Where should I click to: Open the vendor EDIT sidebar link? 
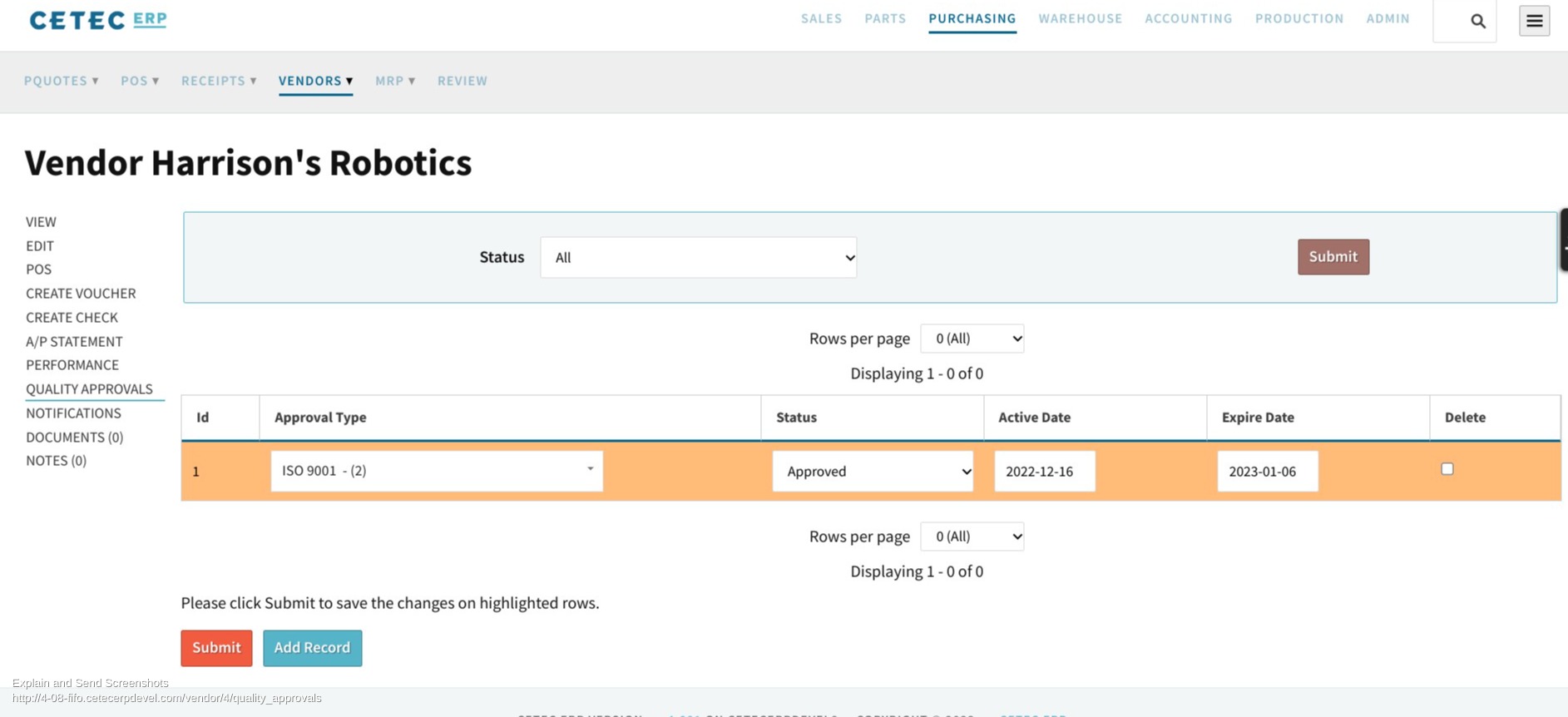pos(40,246)
